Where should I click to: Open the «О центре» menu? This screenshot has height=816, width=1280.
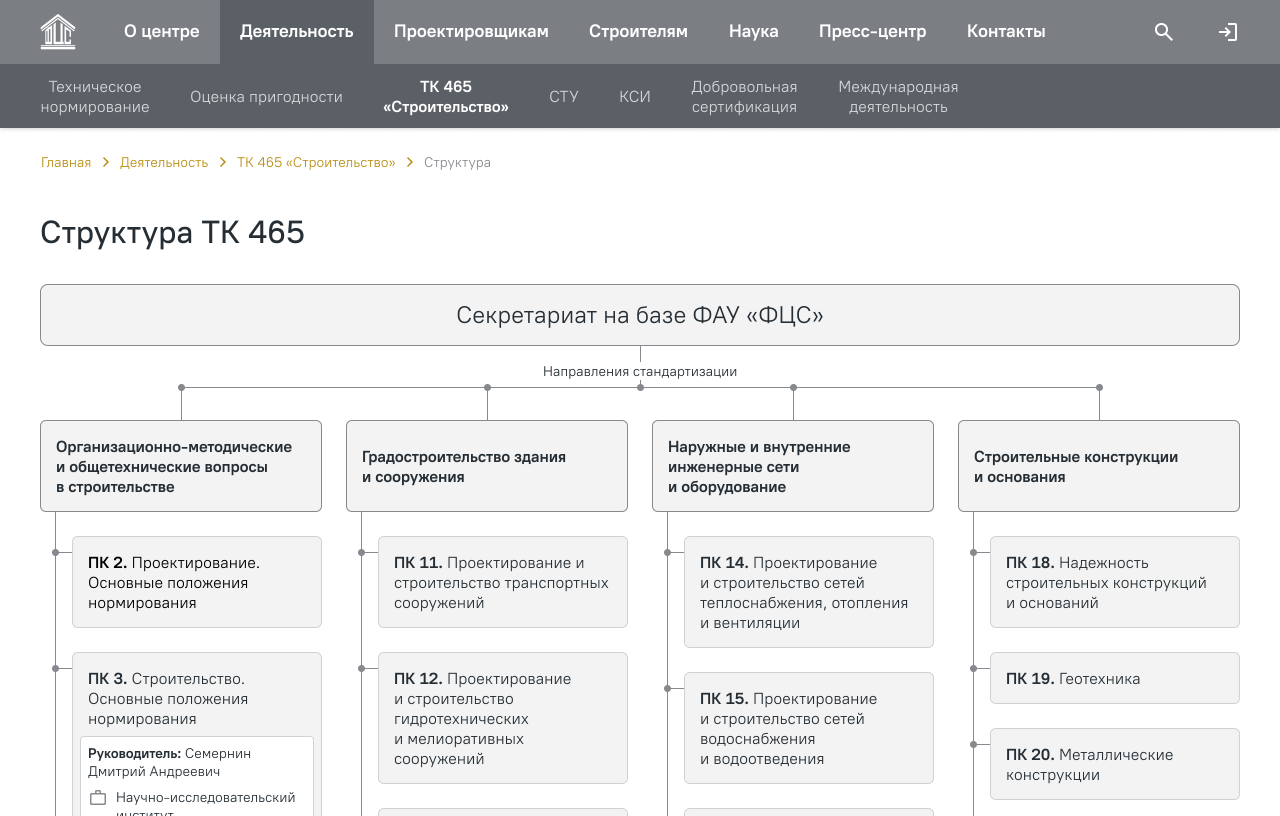(161, 32)
